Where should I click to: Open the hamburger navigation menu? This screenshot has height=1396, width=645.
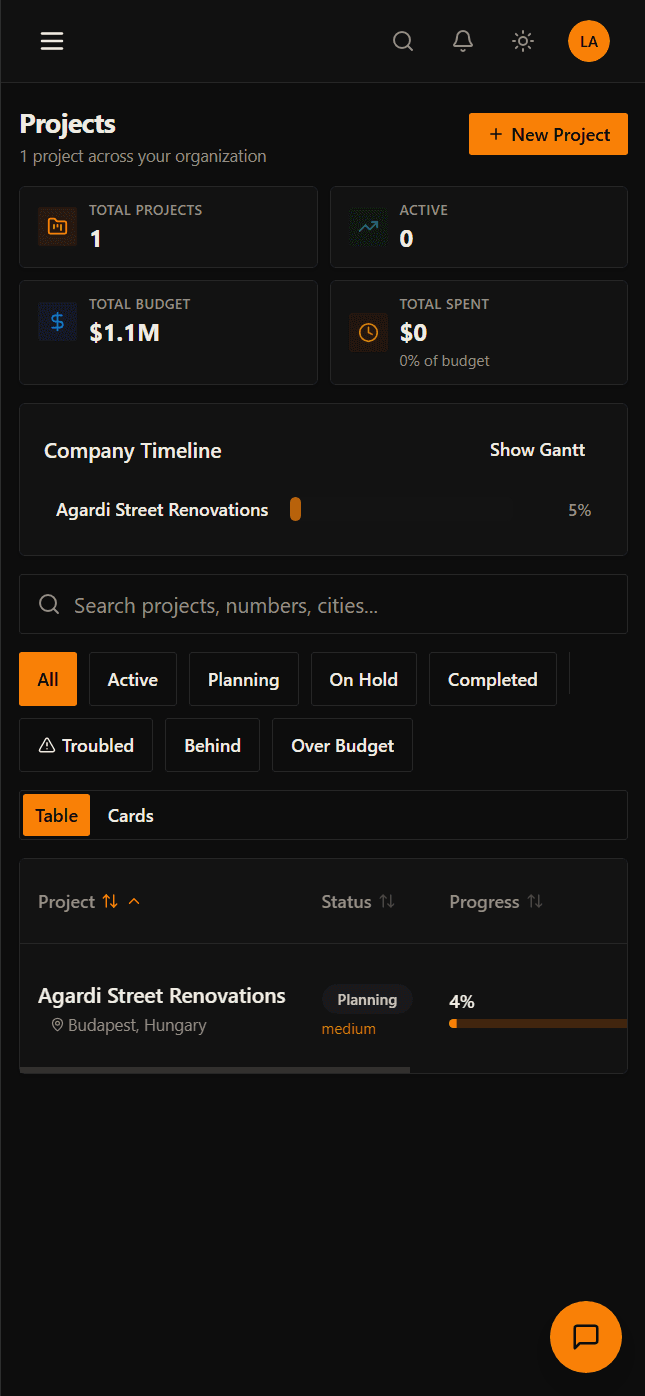pyautogui.click(x=51, y=41)
